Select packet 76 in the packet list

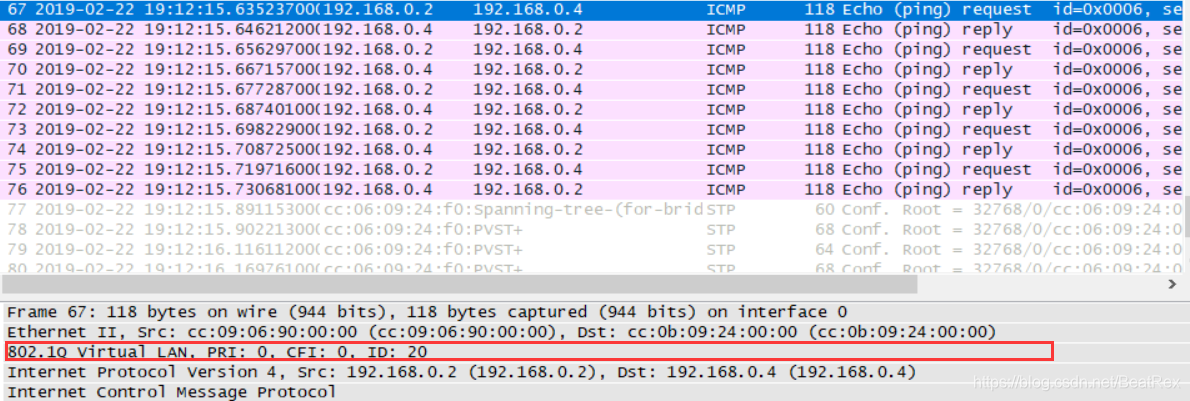pos(591,189)
